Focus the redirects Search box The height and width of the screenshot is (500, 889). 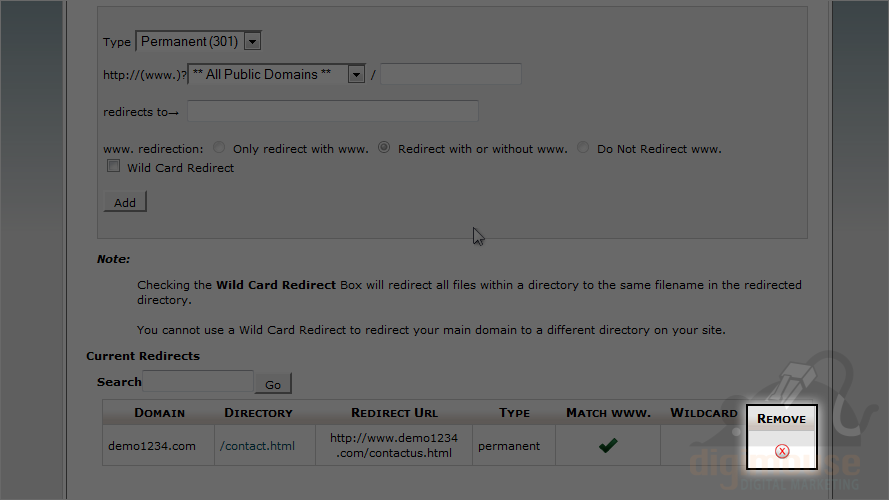pyautogui.click(x=198, y=381)
